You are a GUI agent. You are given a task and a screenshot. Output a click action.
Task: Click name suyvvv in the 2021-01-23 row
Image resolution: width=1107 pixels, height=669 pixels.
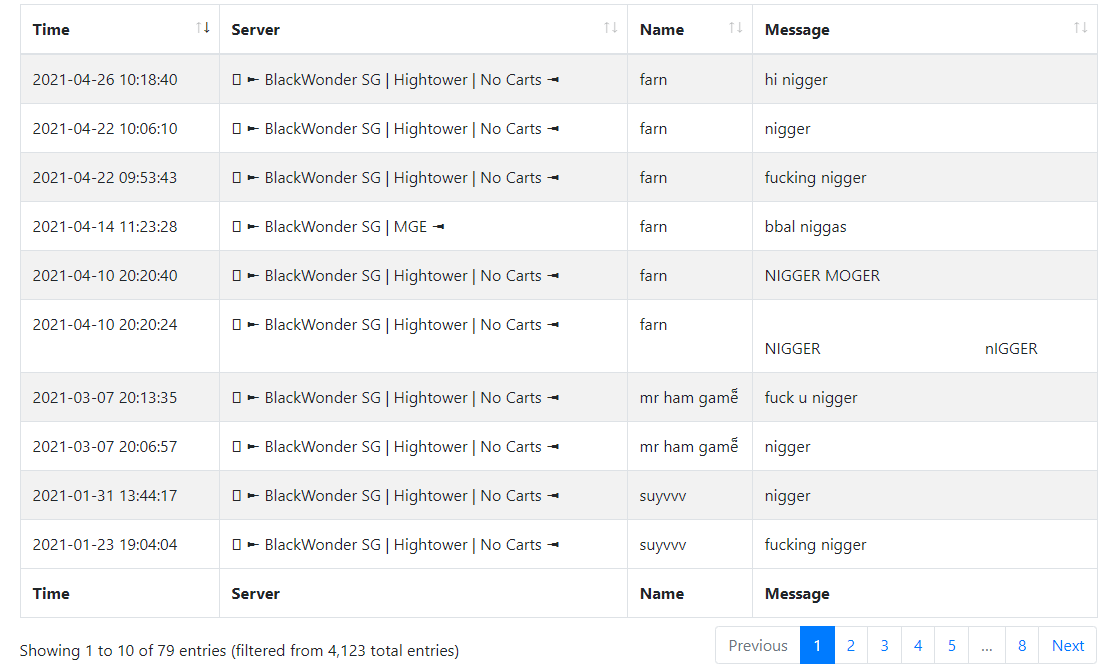click(x=663, y=545)
